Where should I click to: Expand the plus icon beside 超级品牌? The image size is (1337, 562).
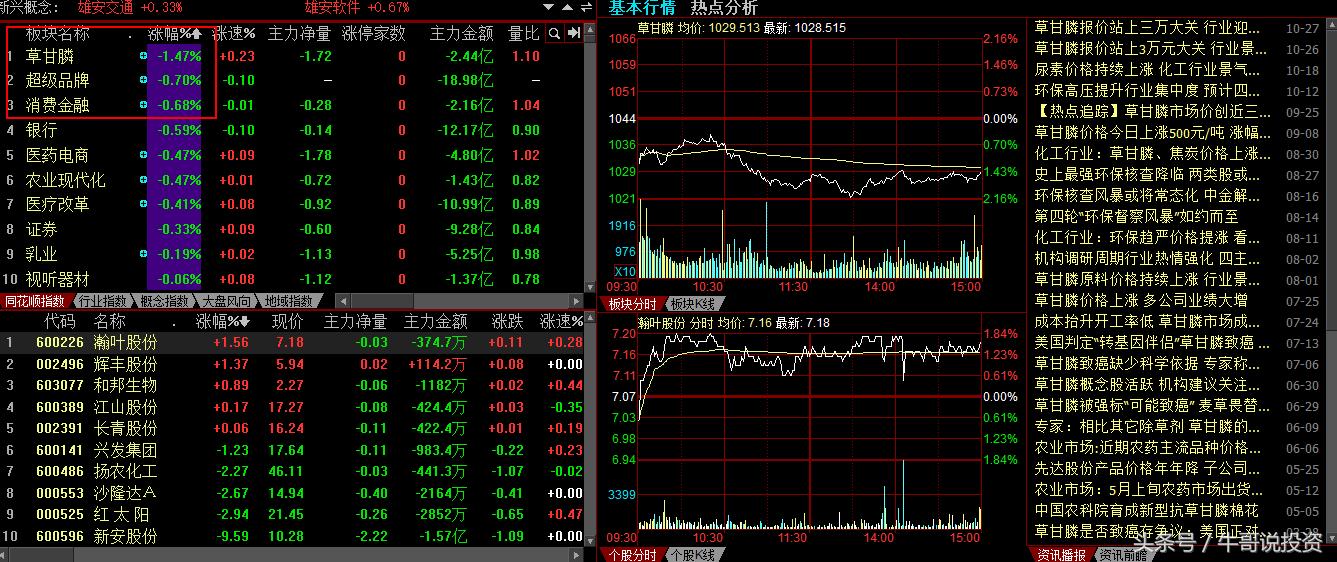click(143, 80)
